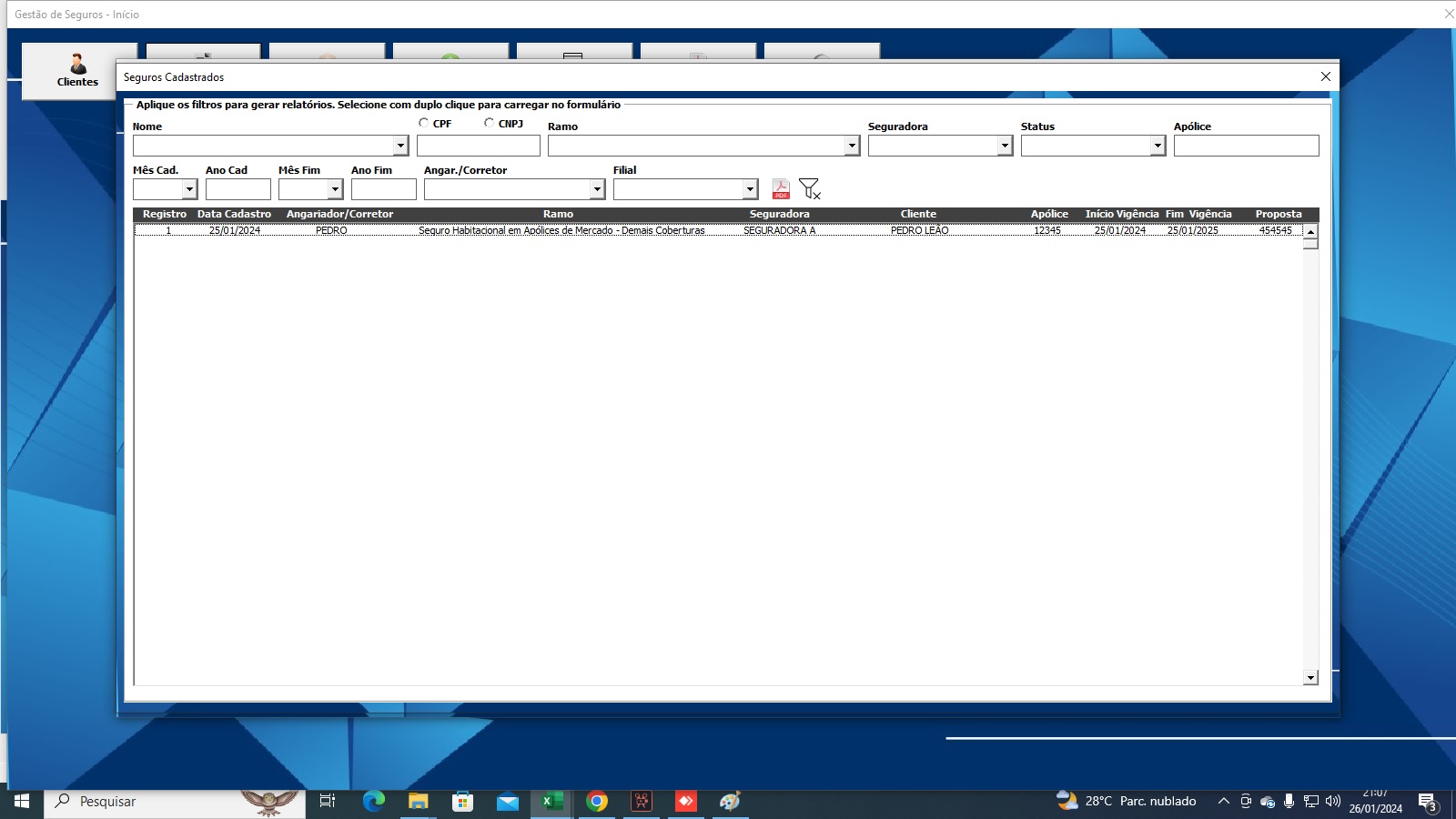Focus the CPF/CNPJ number input field
This screenshot has height=819, width=1456.
[479, 146]
